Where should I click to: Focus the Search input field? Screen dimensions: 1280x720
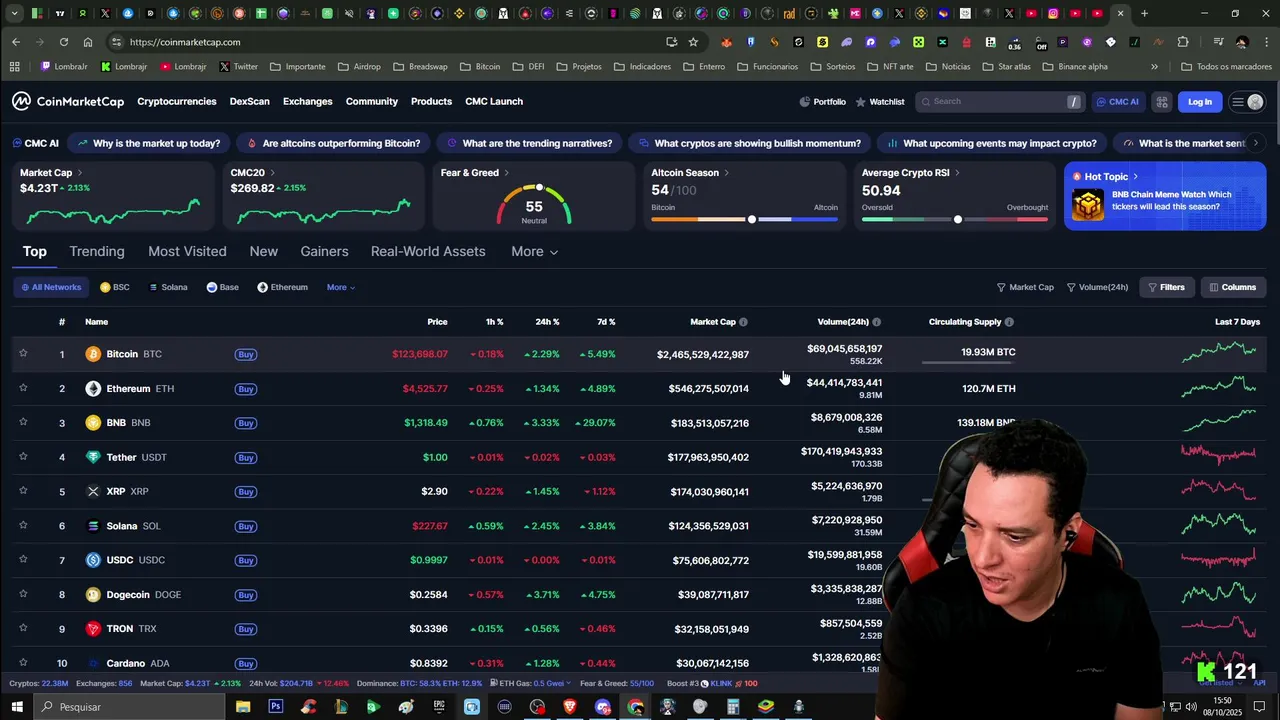click(x=1000, y=102)
